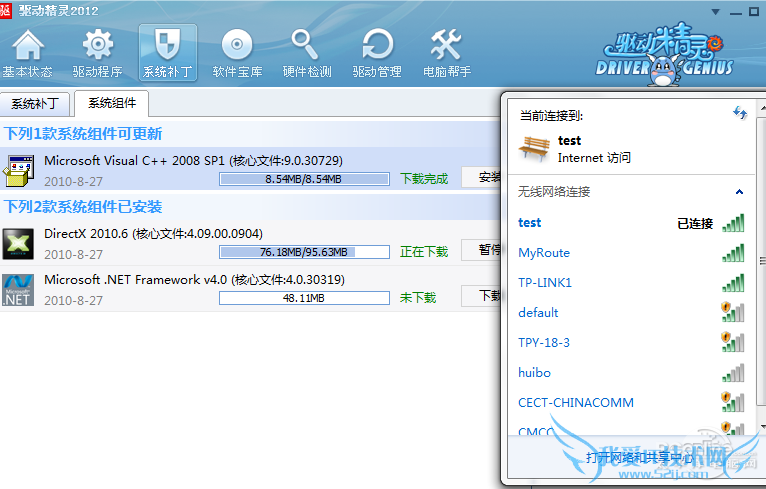
Task: Select the MyRoute wireless network
Action: click(x=631, y=253)
